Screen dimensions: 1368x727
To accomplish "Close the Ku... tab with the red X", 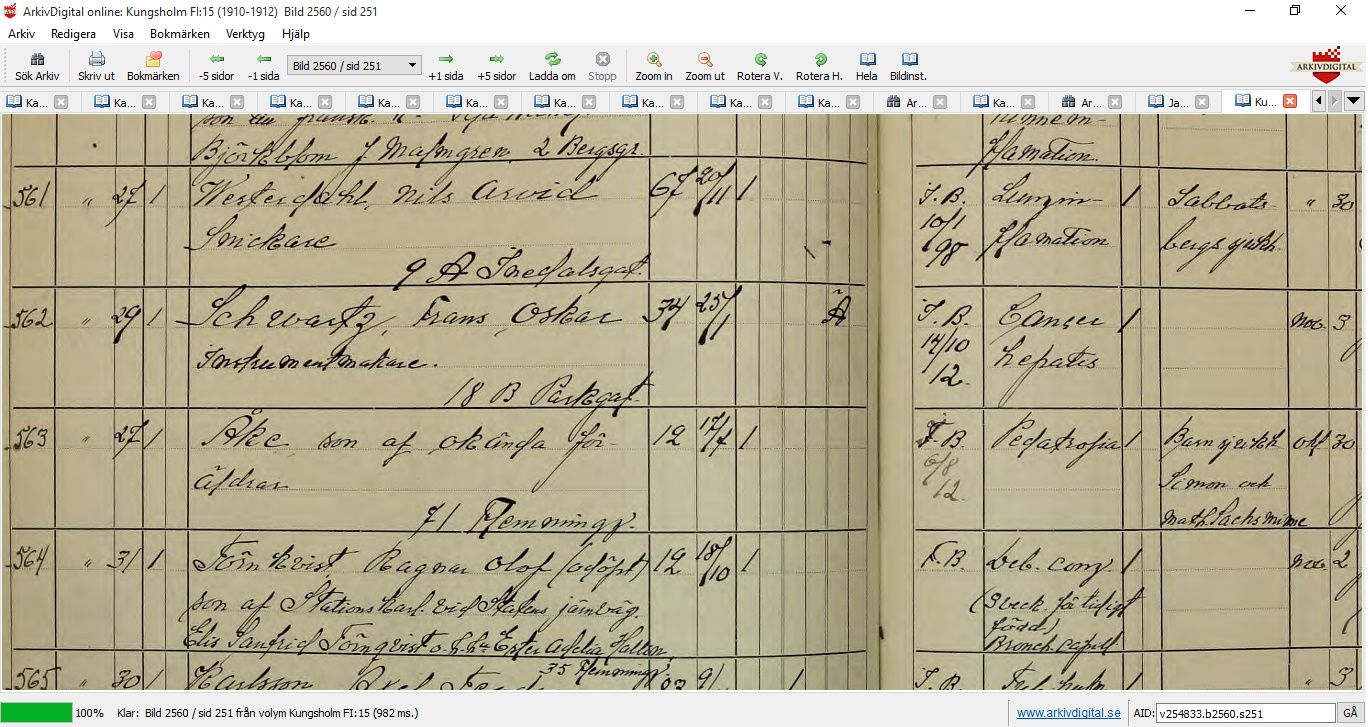I will pos(1290,102).
